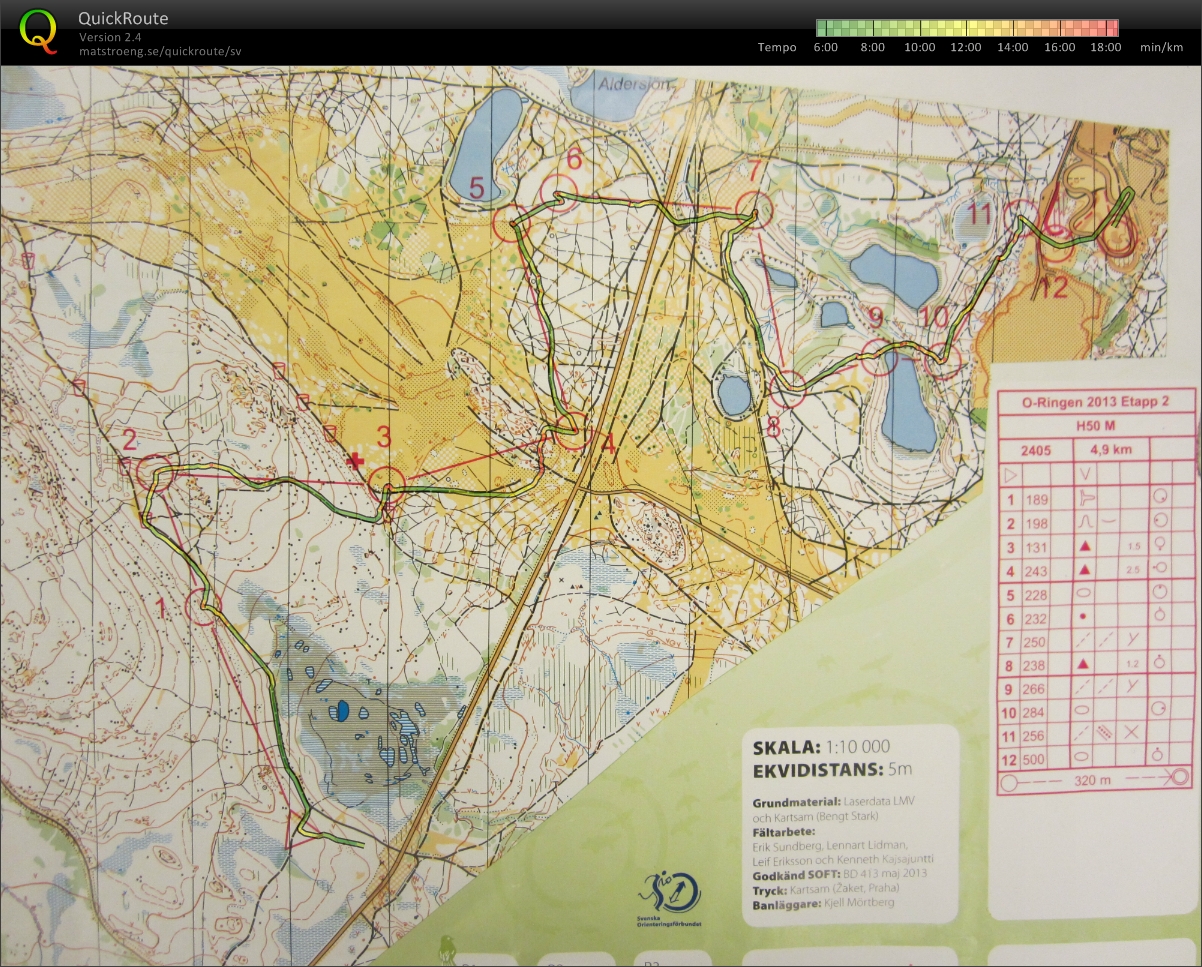Click the Aldersjön lake label

click(x=636, y=86)
